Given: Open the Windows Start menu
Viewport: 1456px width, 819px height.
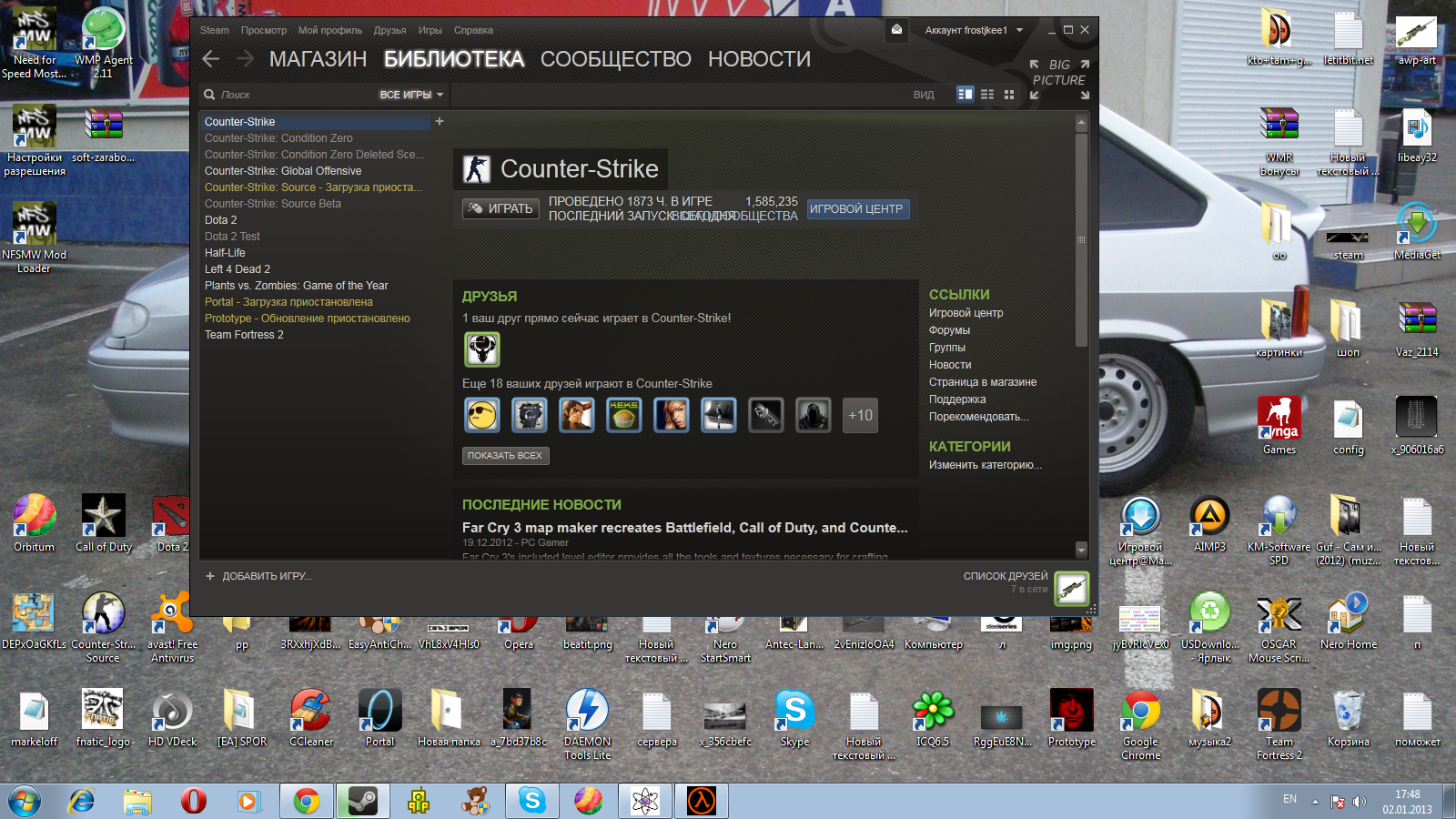Looking at the screenshot, I should click(25, 802).
